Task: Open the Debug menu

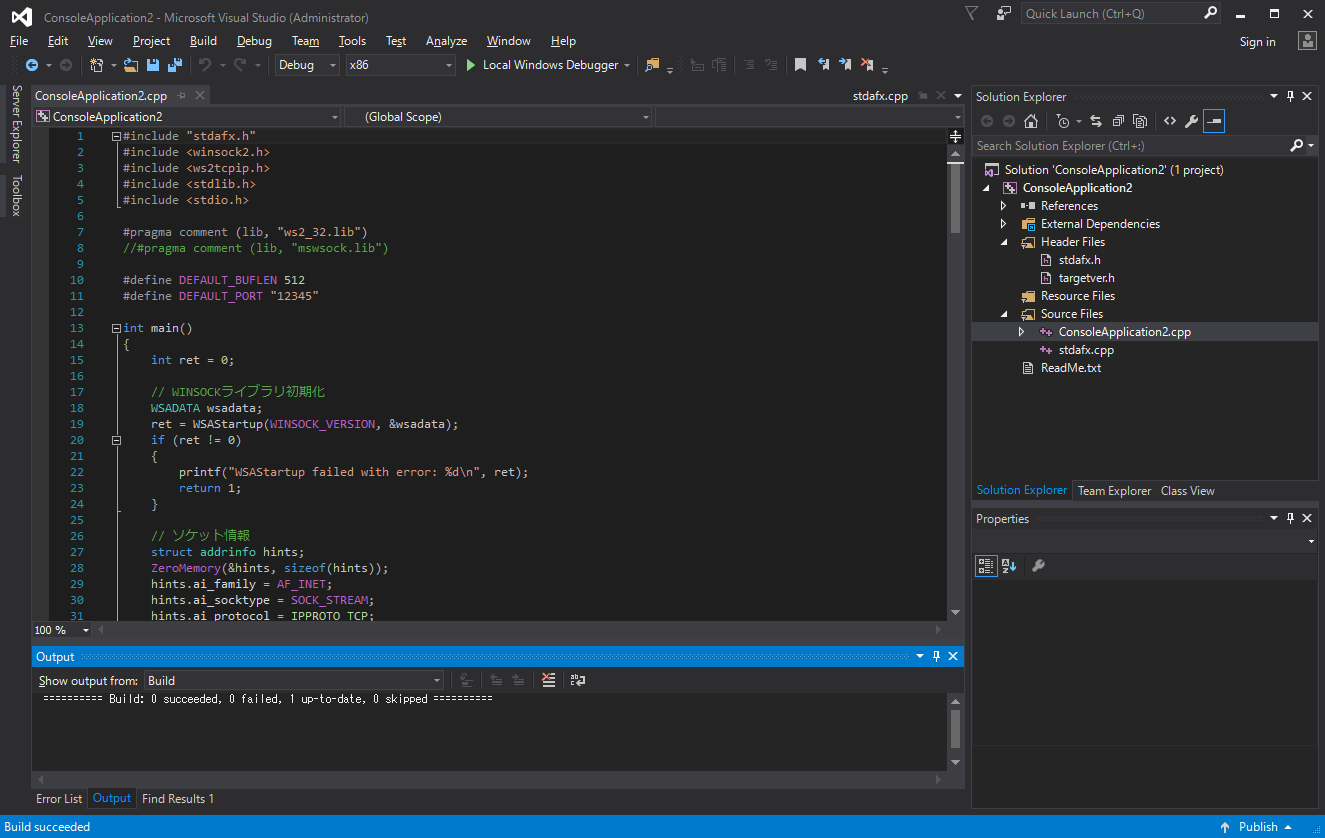Action: [254, 41]
